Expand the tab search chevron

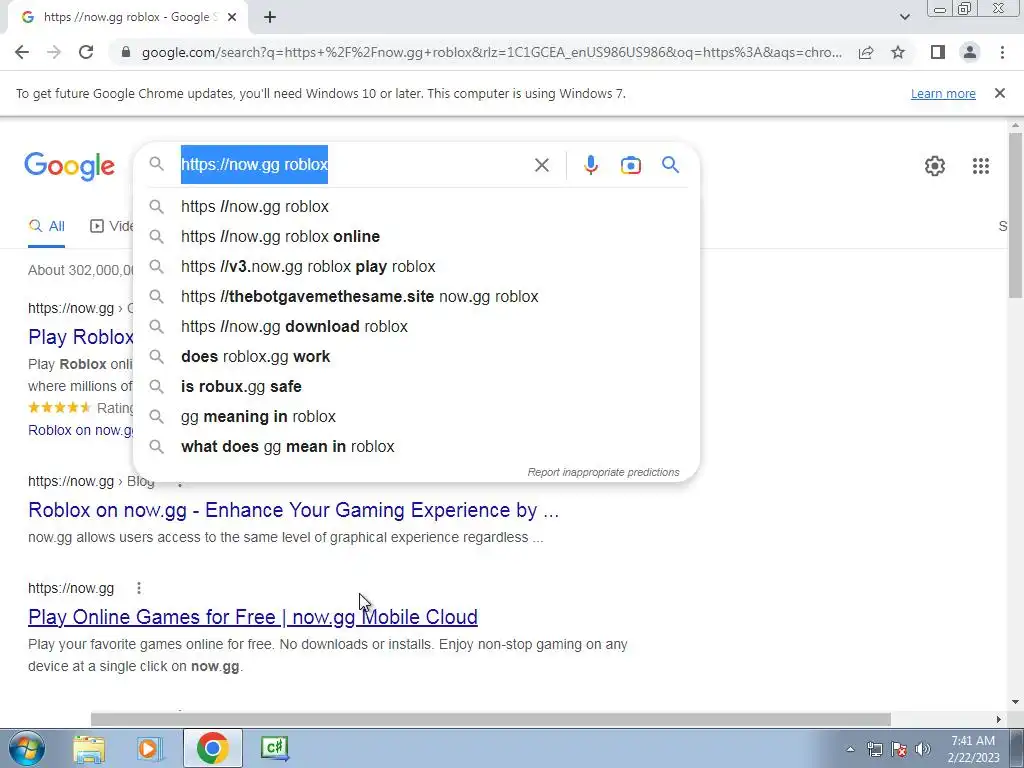coord(904,18)
